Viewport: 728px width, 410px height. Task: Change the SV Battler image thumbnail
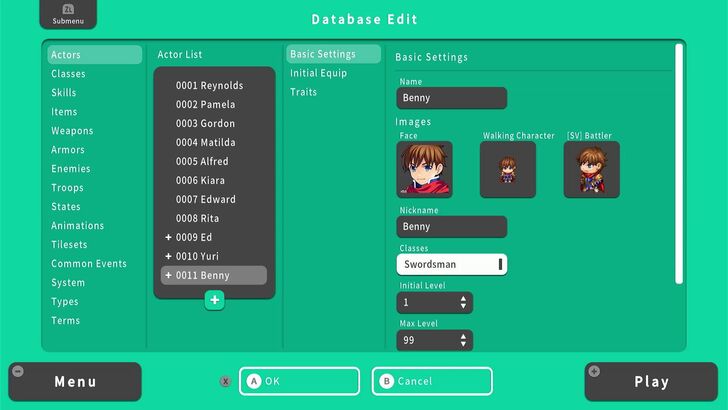coord(592,169)
